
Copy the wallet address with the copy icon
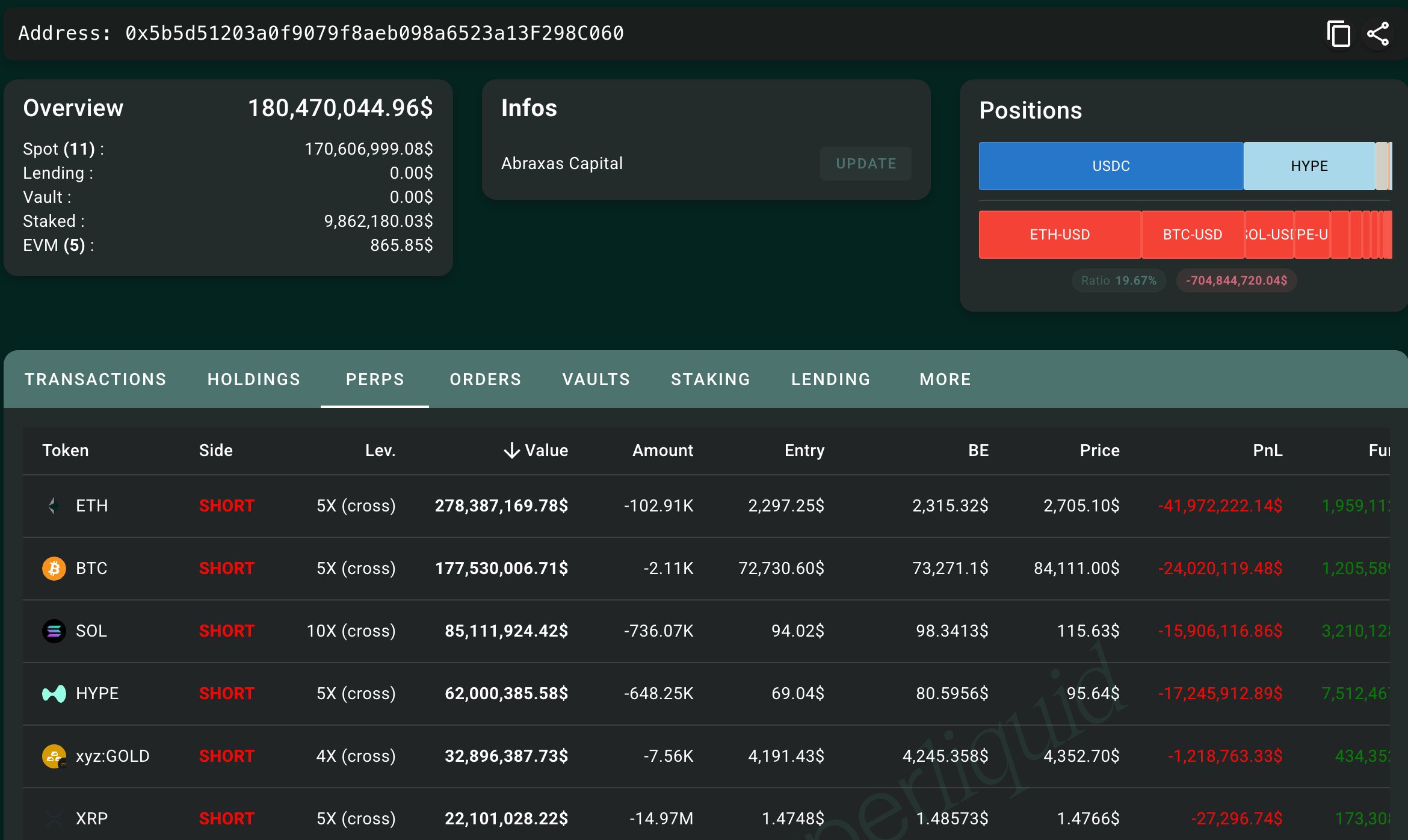1338,34
